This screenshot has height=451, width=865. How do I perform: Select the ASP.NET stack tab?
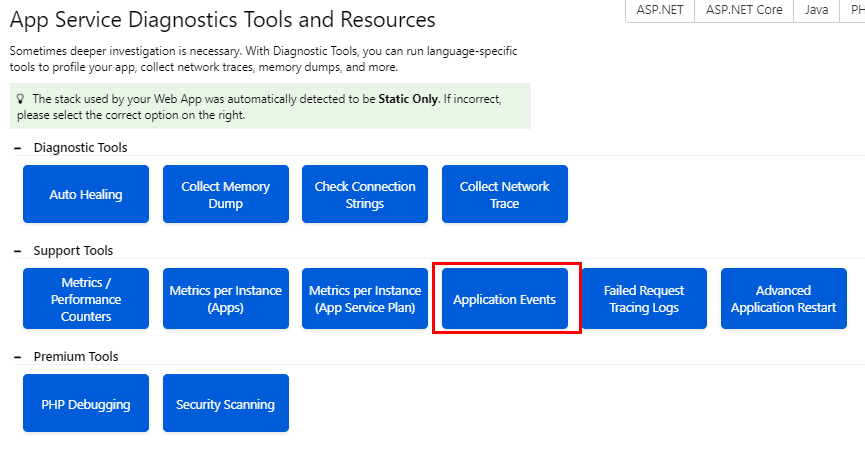pyautogui.click(x=660, y=10)
